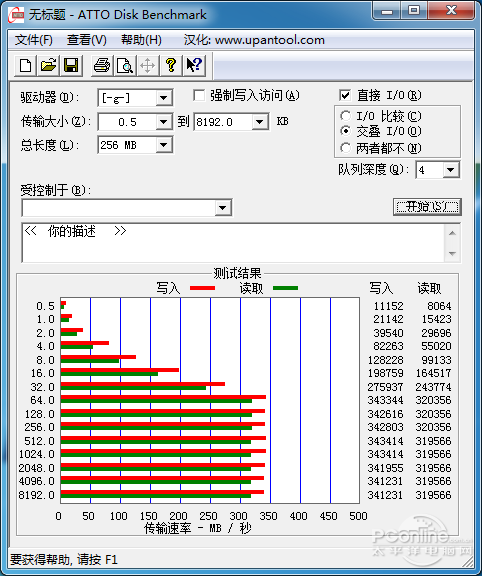This screenshot has height=576, width=482.
Task: Choose the 两者都不 radio option
Action: pyautogui.click(x=345, y=148)
